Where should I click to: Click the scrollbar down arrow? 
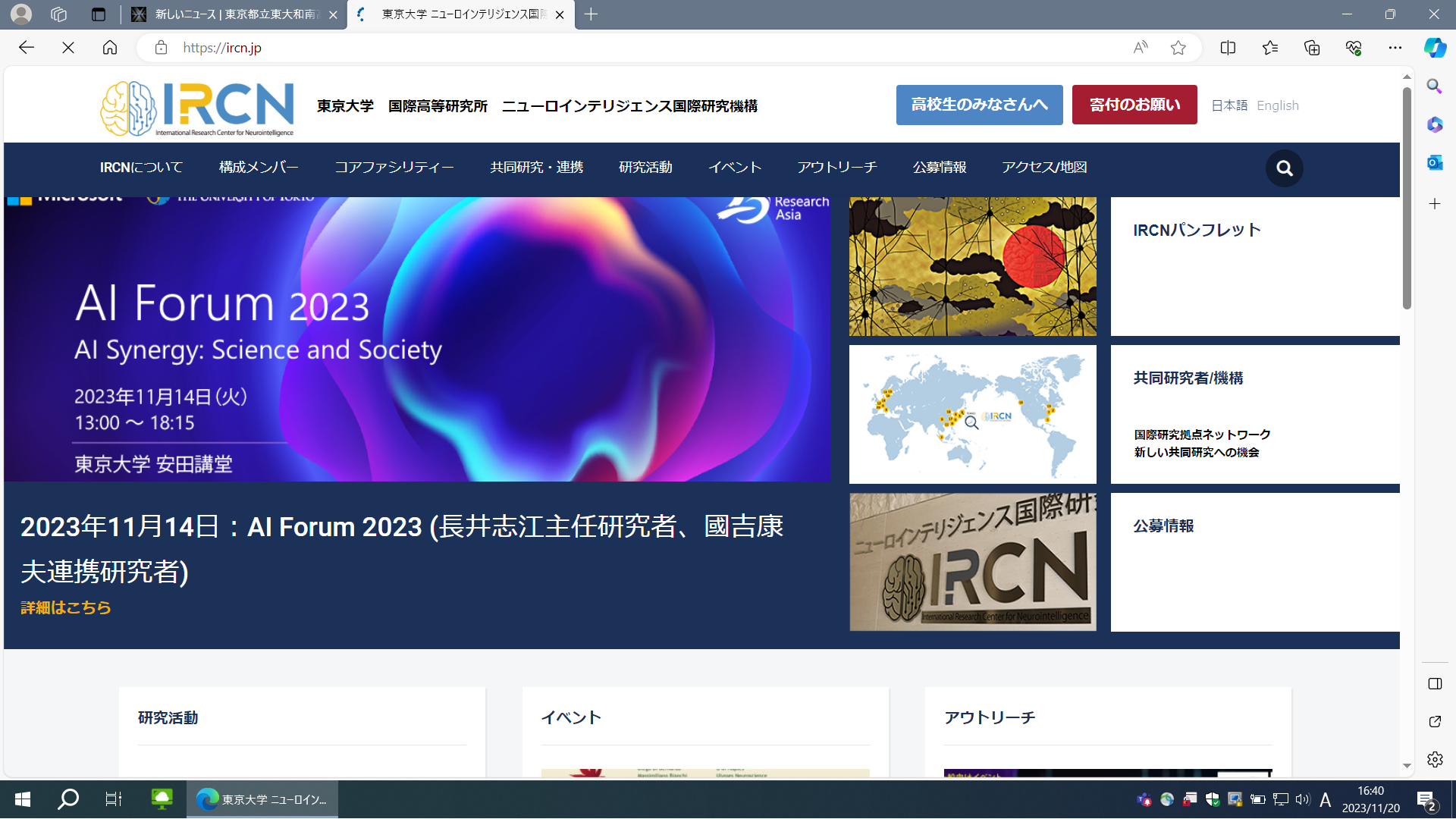pos(1407,766)
